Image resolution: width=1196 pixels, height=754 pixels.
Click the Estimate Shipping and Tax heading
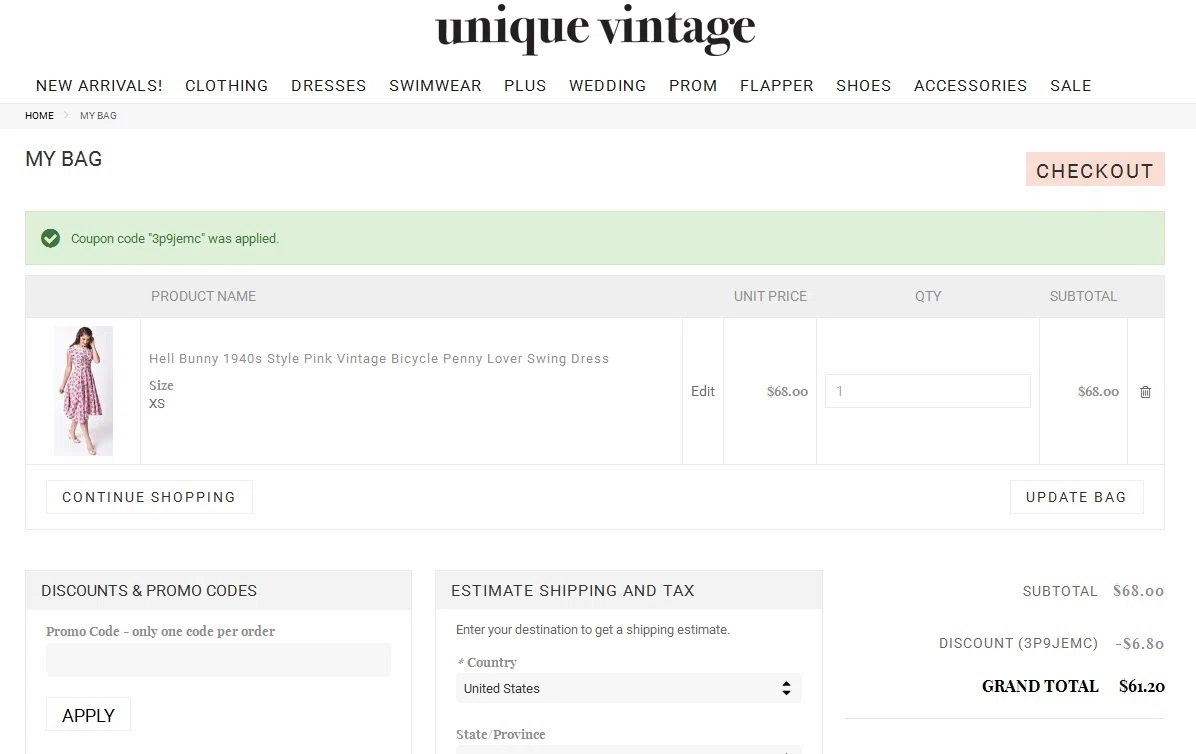pyautogui.click(x=573, y=591)
